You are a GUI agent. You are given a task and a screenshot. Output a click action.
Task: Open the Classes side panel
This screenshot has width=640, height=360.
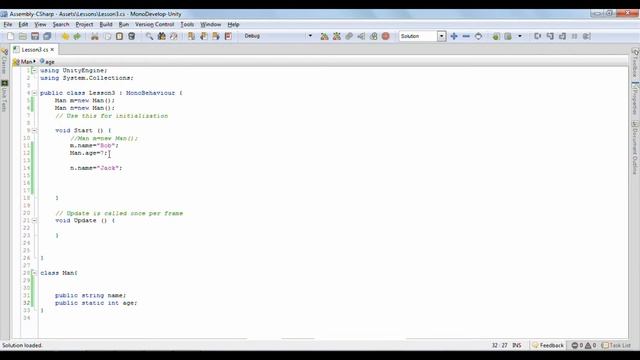[4, 61]
